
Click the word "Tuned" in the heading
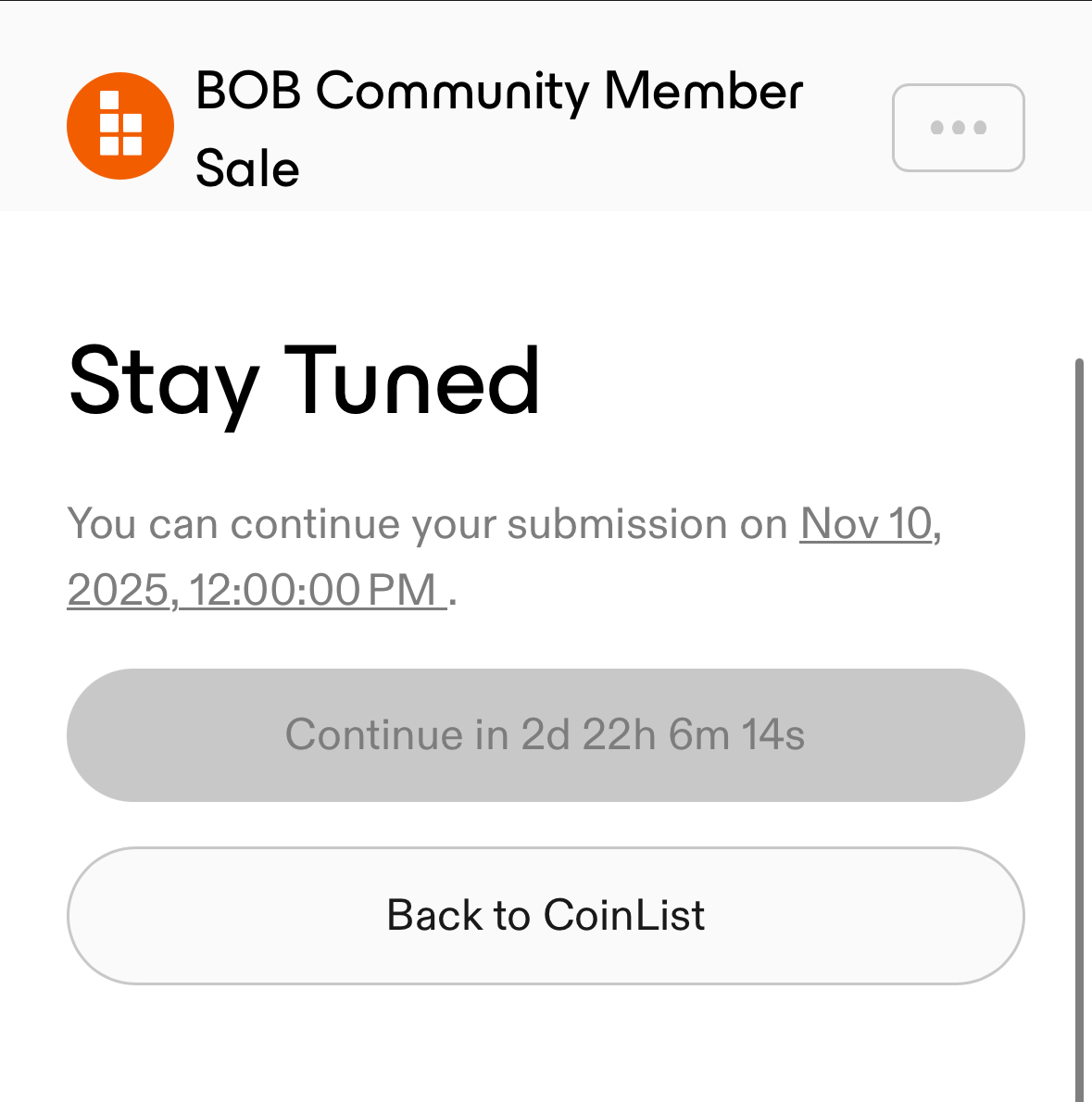point(411,381)
